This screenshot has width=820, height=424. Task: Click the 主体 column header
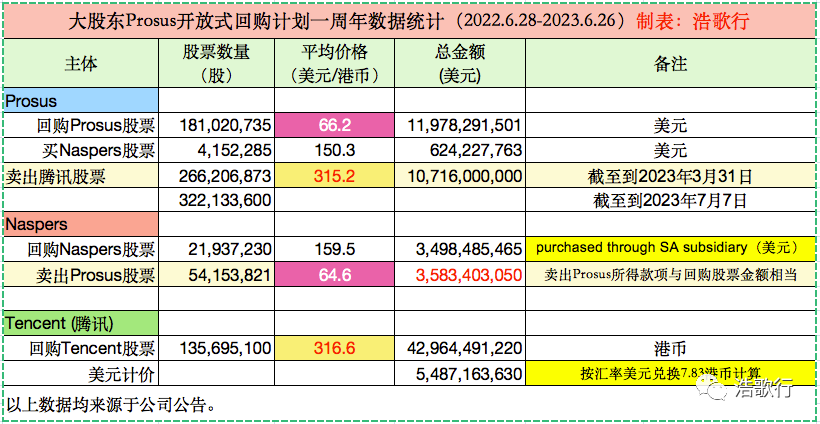pyautogui.click(x=81, y=64)
